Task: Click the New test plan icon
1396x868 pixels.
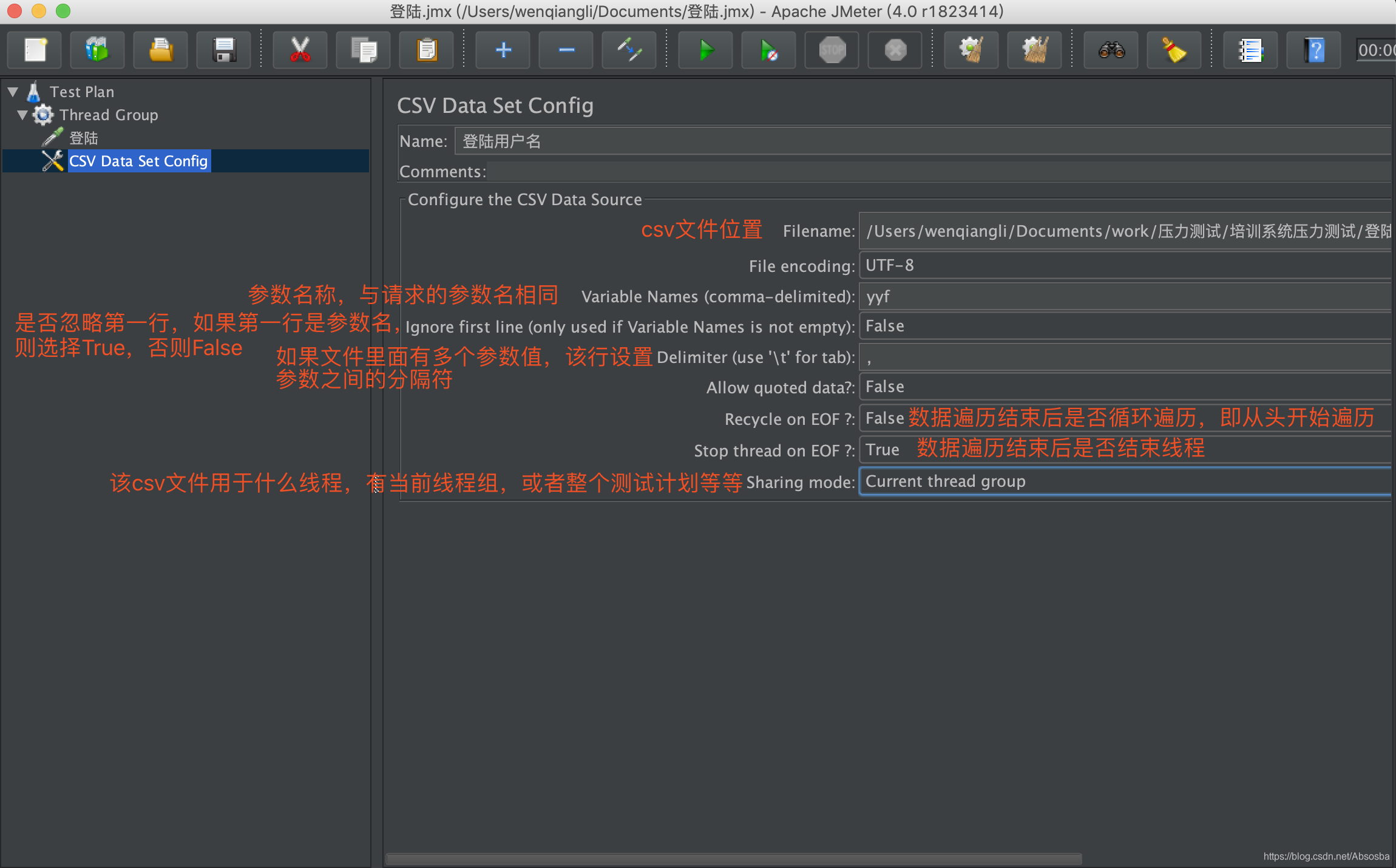Action: click(x=35, y=49)
